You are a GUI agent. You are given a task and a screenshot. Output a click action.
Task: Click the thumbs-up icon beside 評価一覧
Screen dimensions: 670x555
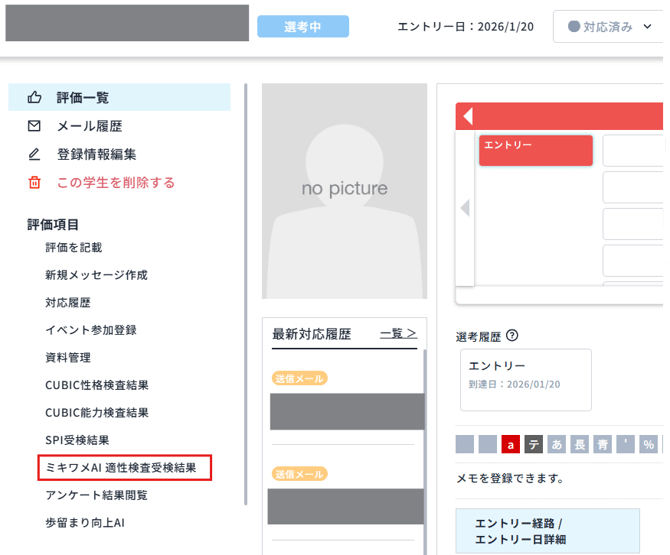click(x=35, y=98)
